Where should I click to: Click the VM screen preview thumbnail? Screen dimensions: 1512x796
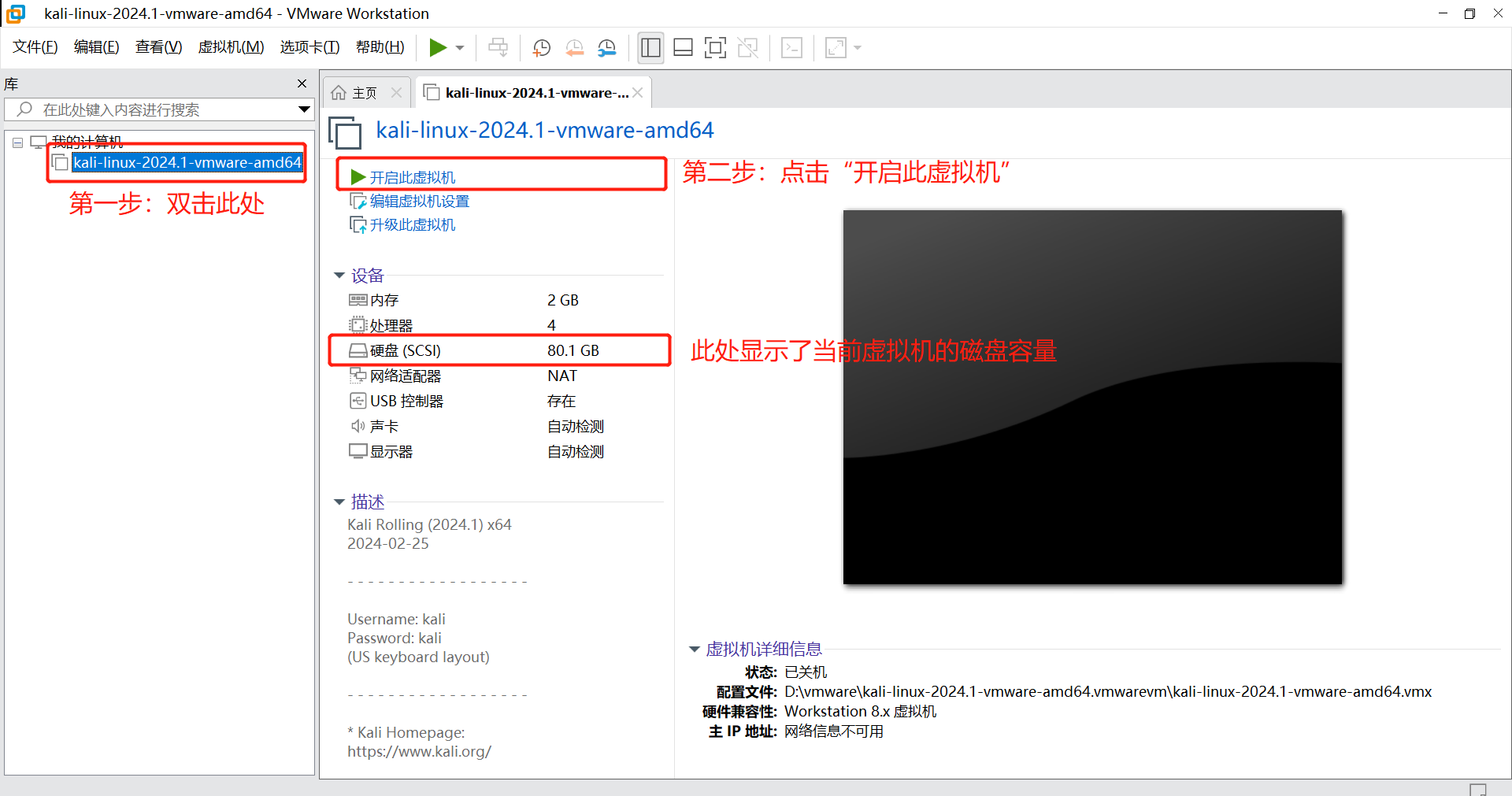[x=1092, y=397]
